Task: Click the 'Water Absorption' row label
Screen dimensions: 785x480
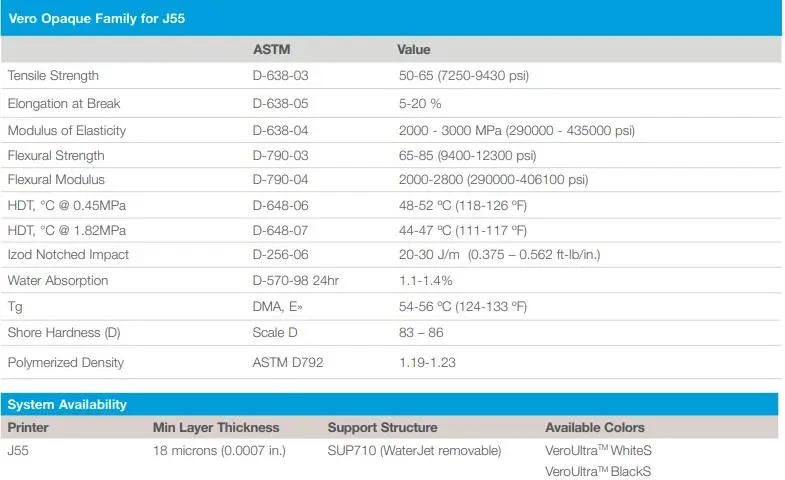Action: click(58, 281)
